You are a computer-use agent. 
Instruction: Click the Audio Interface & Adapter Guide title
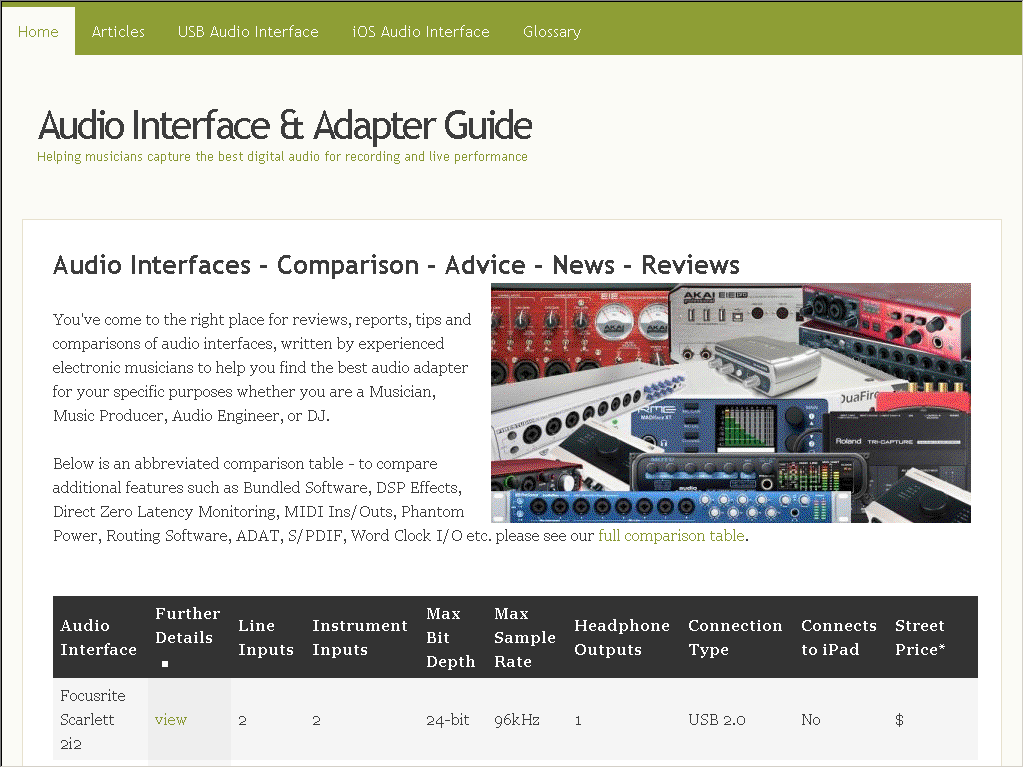tap(285, 125)
